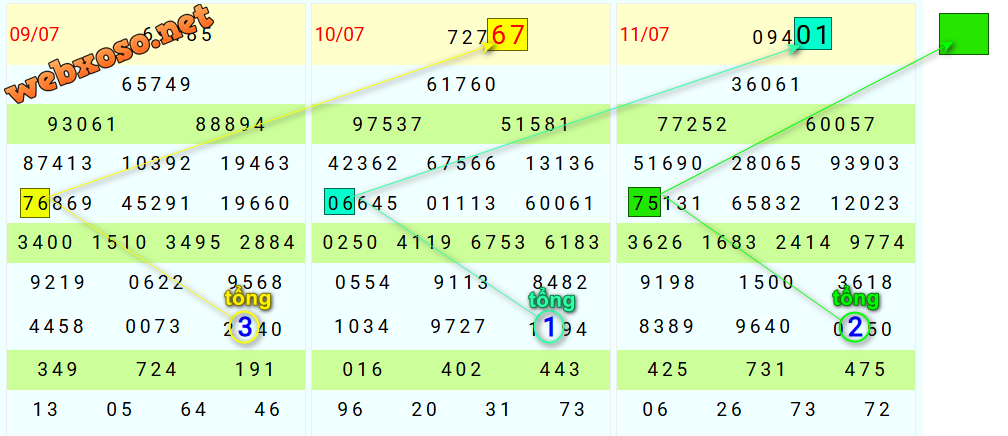Click number 93061 in first column
Viewport: 1008px width, 436px height.
click(82, 124)
